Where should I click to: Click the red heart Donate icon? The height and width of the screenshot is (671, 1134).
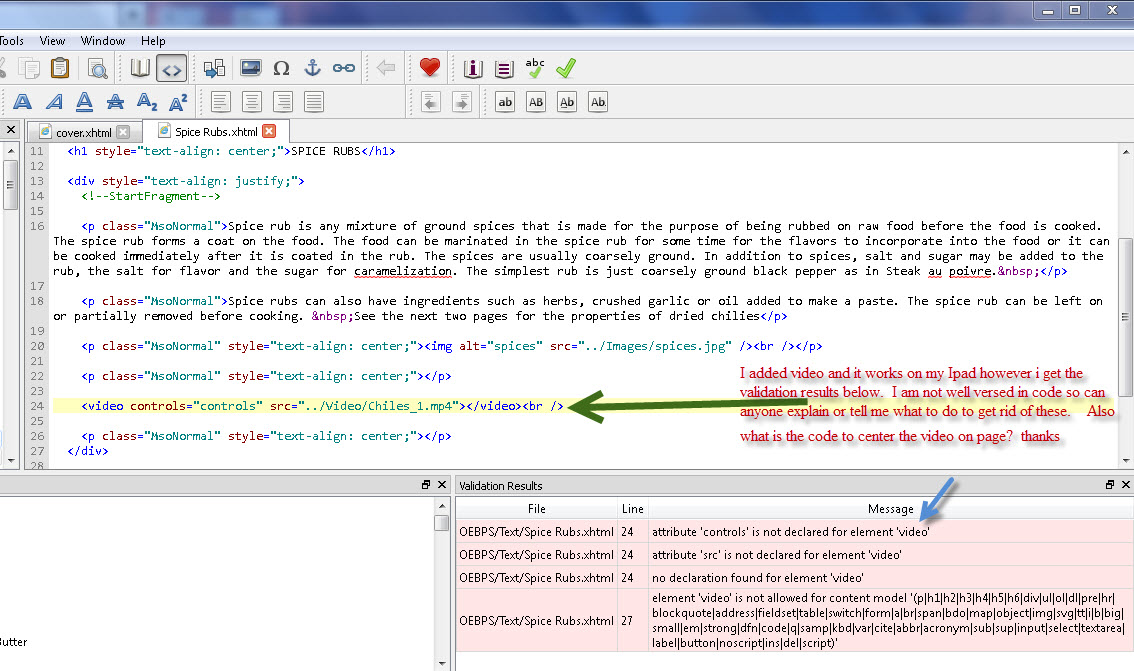tap(430, 68)
